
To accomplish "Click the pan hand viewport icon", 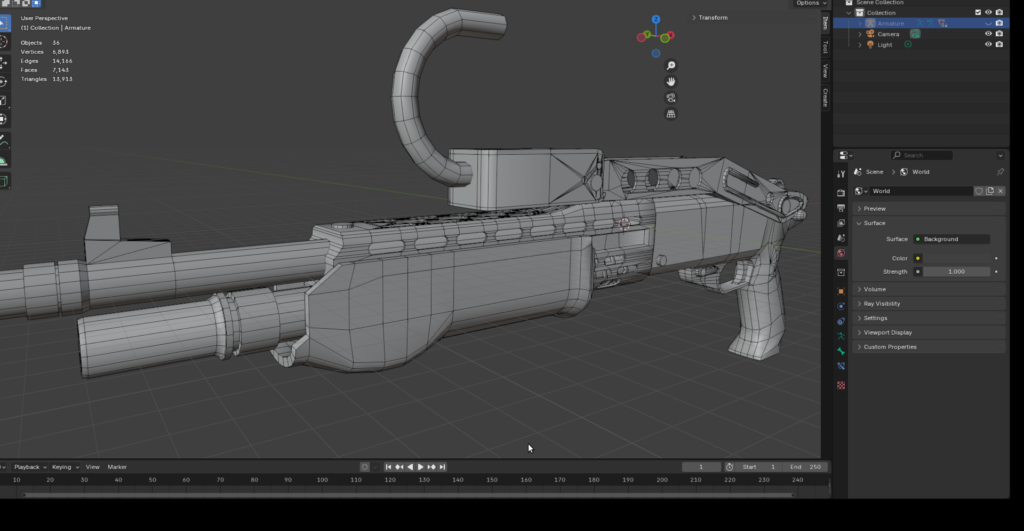I will pos(671,82).
